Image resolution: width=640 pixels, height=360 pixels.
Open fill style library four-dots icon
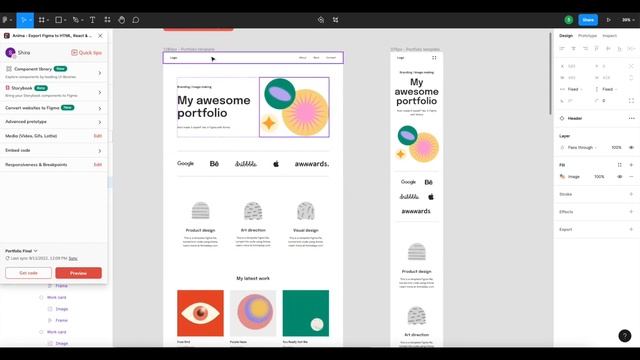[620, 165]
